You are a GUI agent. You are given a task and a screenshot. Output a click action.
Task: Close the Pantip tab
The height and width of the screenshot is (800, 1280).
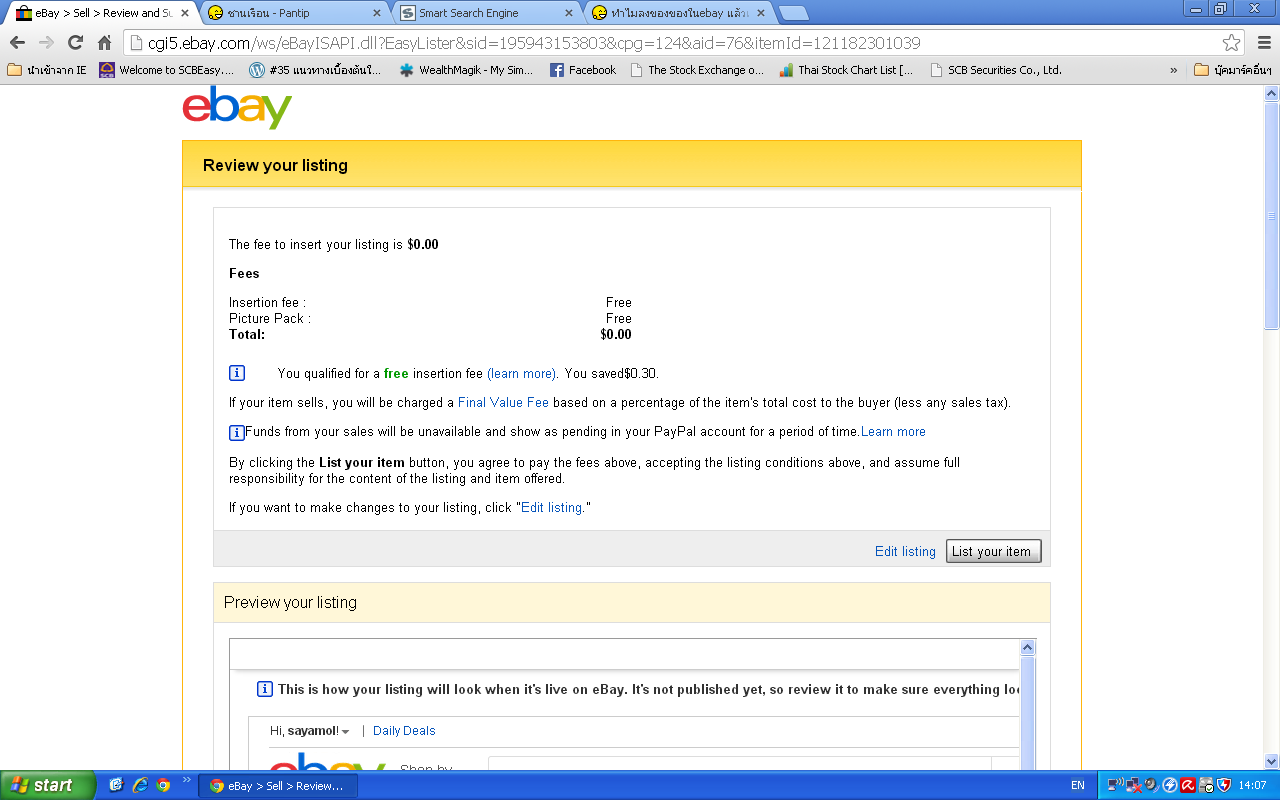pos(377,13)
